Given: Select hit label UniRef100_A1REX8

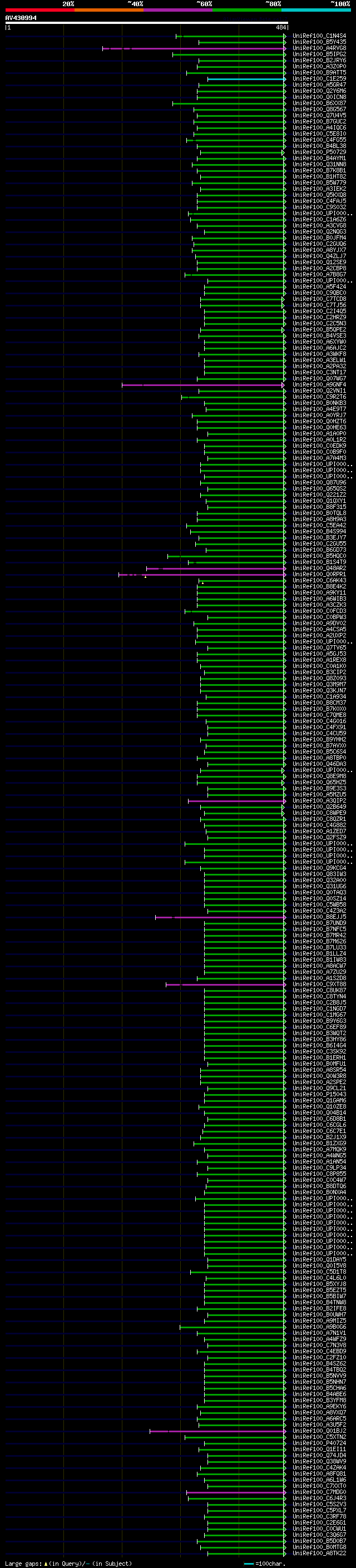Looking at the screenshot, I should [319, 660].
